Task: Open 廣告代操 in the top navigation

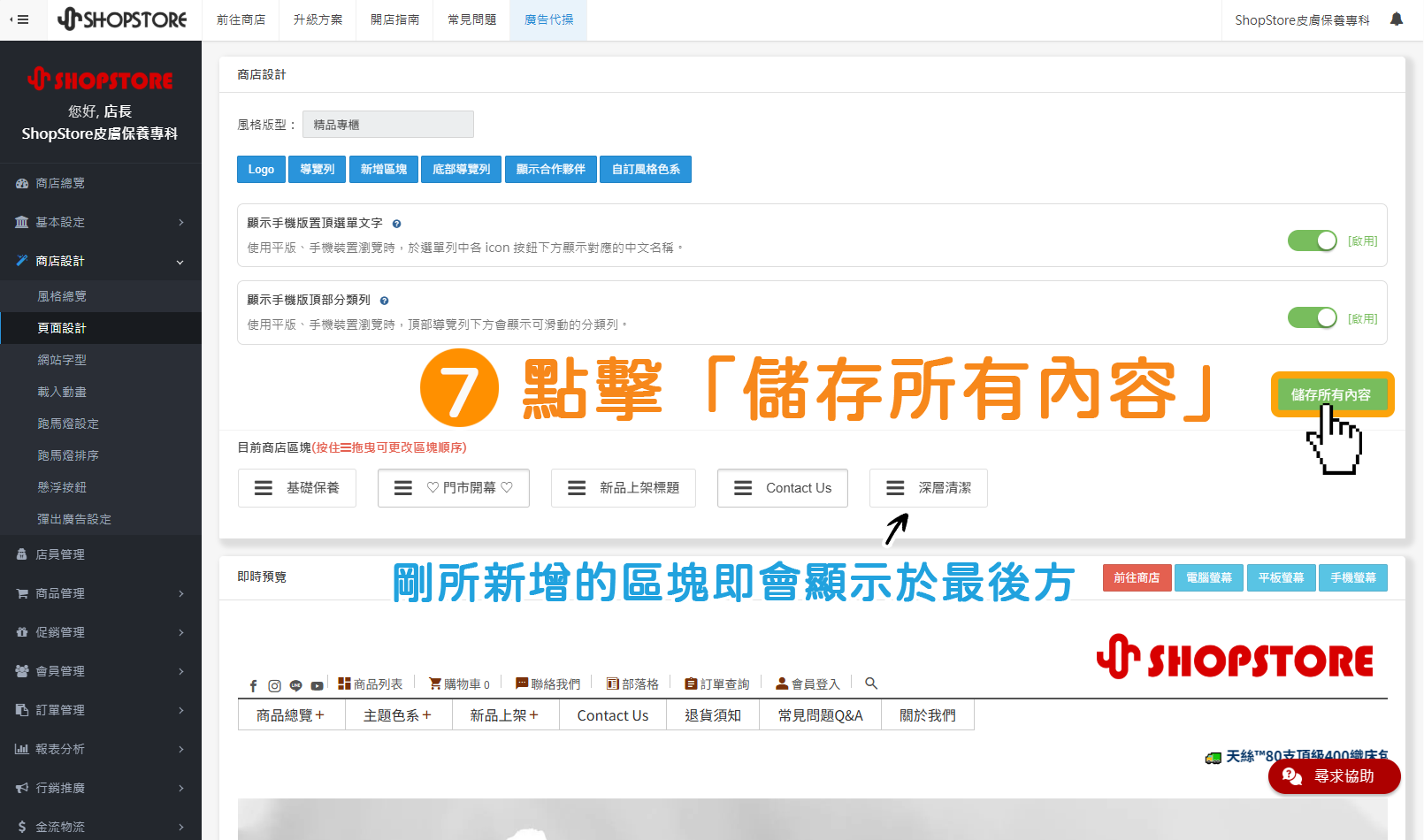Action: (x=548, y=19)
